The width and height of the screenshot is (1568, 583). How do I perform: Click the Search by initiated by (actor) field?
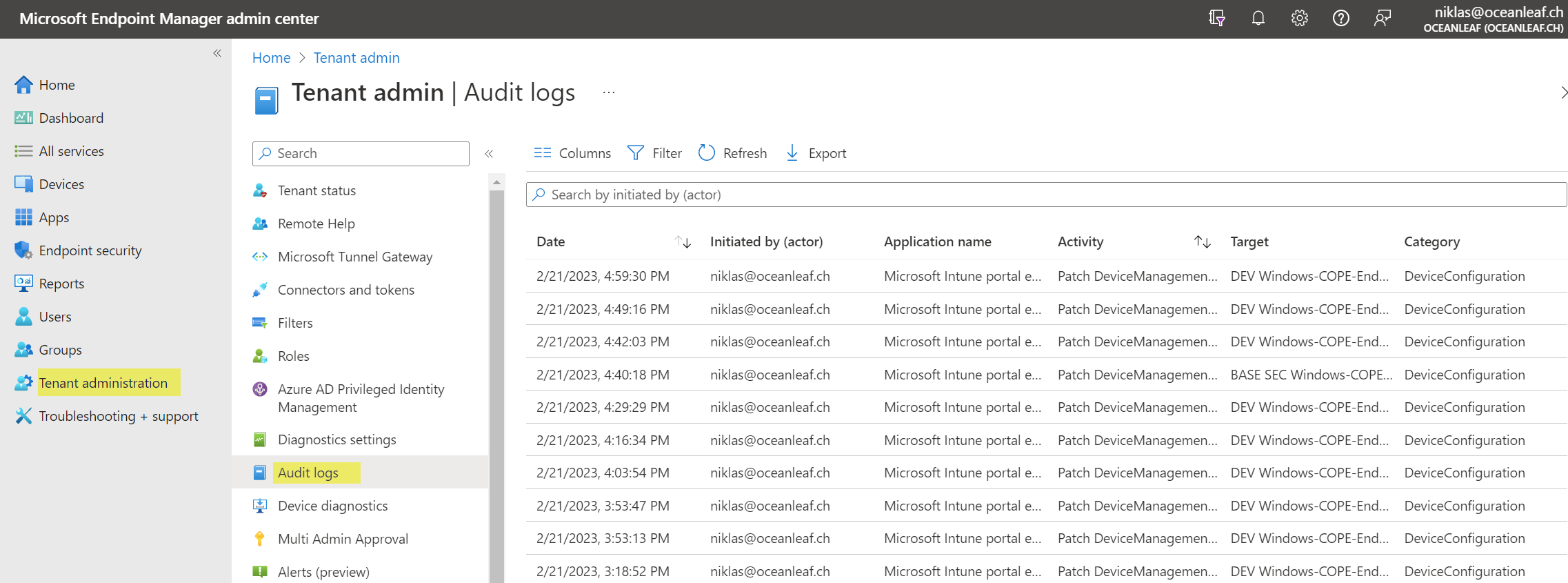click(x=1046, y=195)
